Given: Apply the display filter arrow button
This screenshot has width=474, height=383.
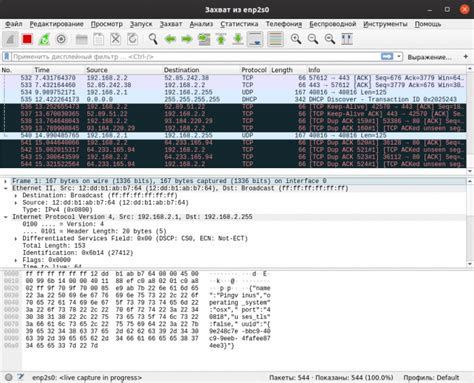Looking at the screenshot, I should pyautogui.click(x=387, y=56).
